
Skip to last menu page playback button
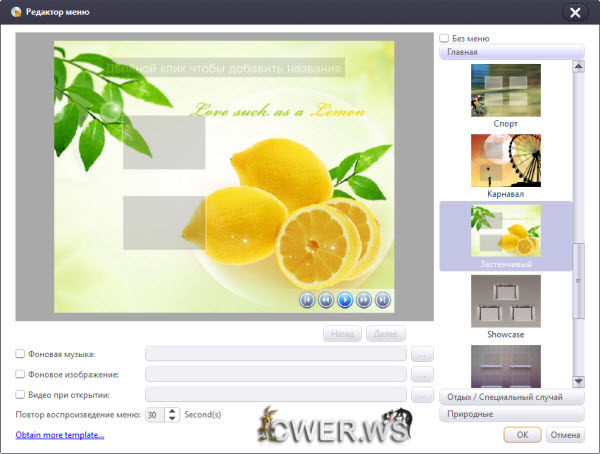(383, 300)
